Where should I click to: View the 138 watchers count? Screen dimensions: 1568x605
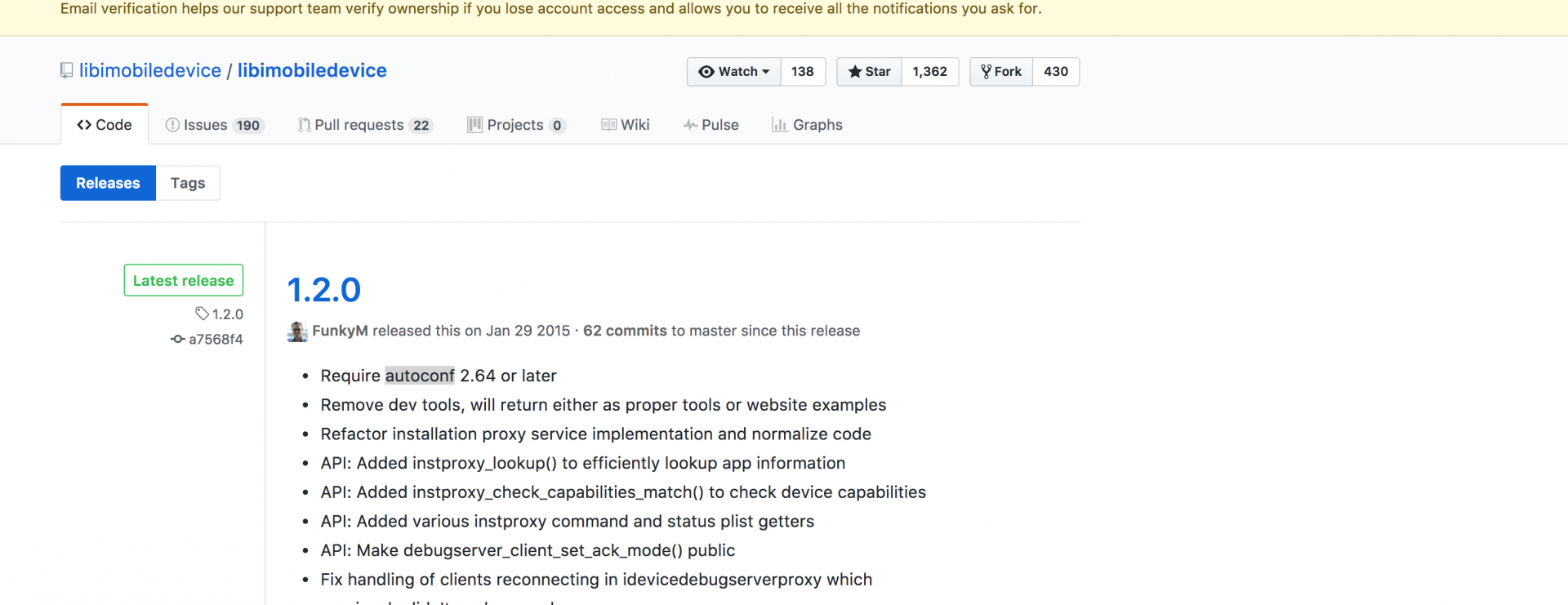click(803, 72)
